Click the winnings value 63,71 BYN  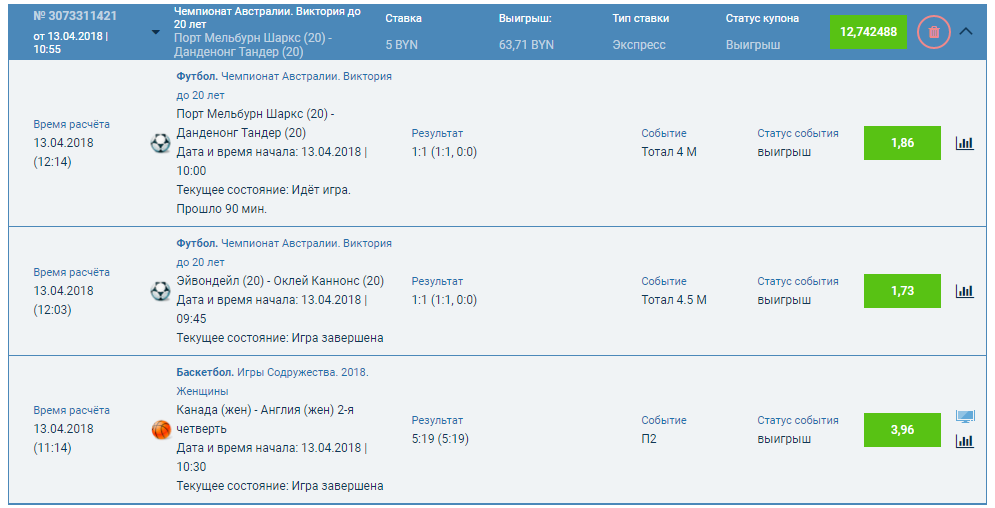tap(526, 45)
